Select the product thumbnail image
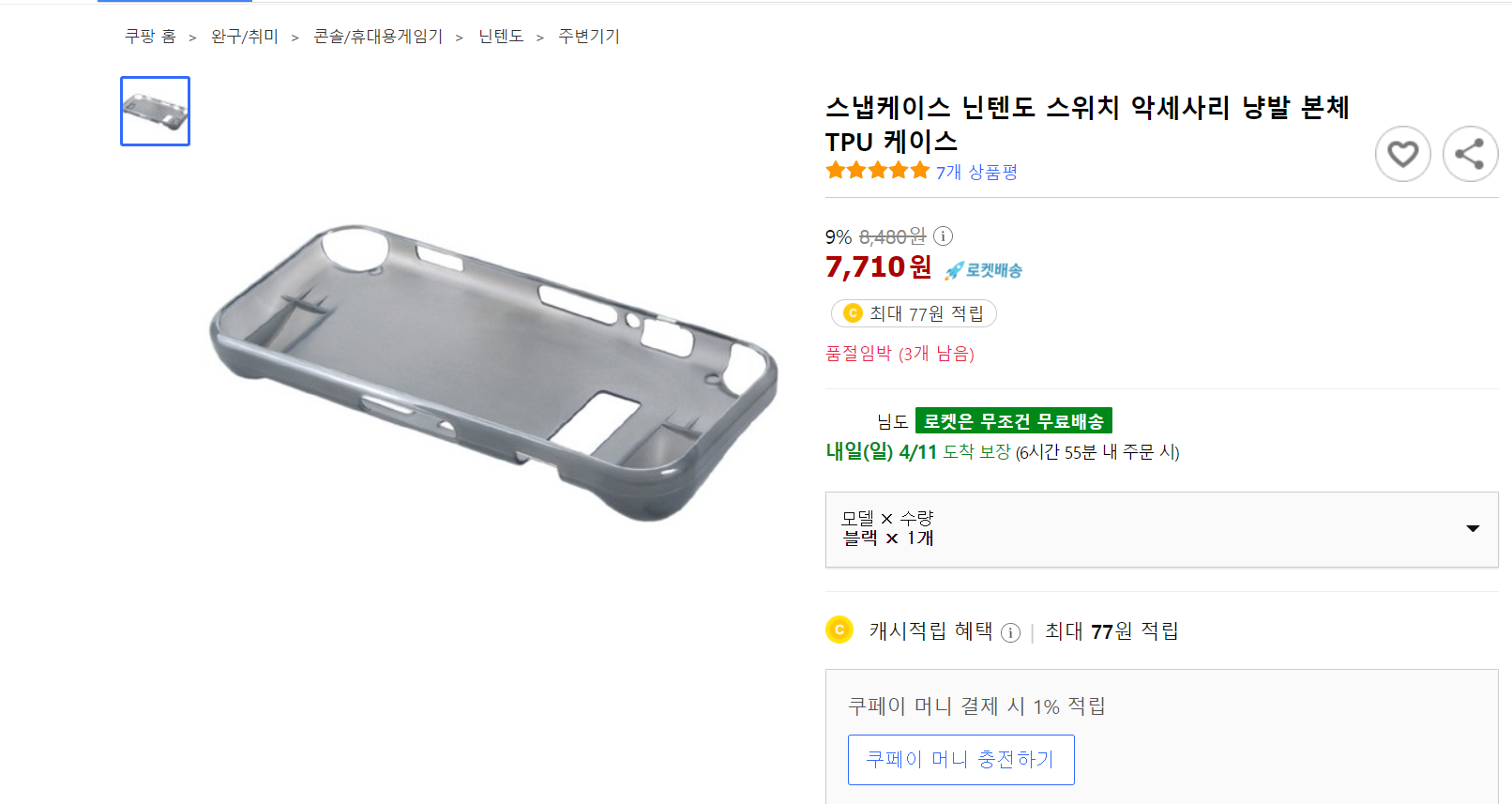1512x804 pixels. (x=156, y=112)
